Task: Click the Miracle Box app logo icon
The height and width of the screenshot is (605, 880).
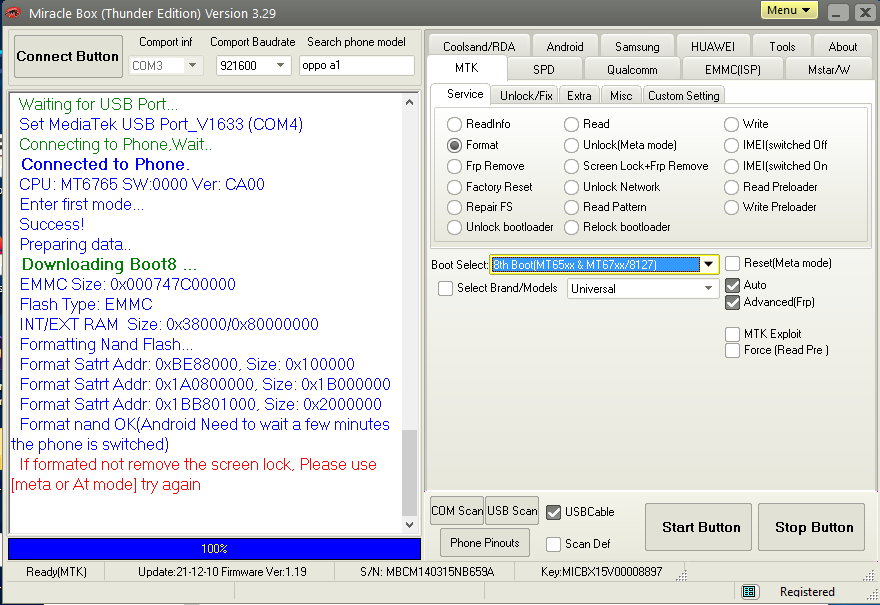Action: pos(13,12)
